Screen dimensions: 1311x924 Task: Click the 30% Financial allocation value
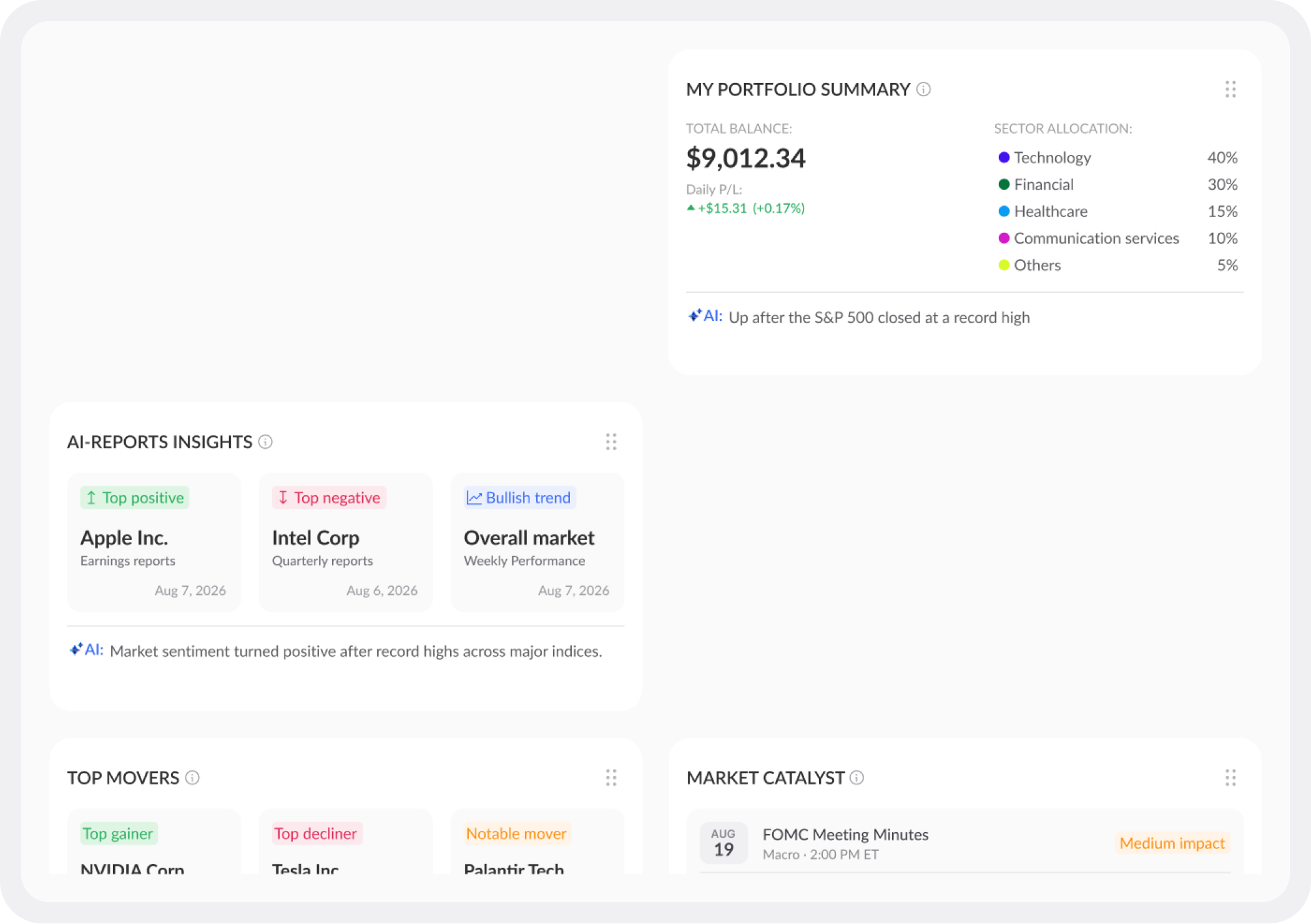tap(1222, 184)
